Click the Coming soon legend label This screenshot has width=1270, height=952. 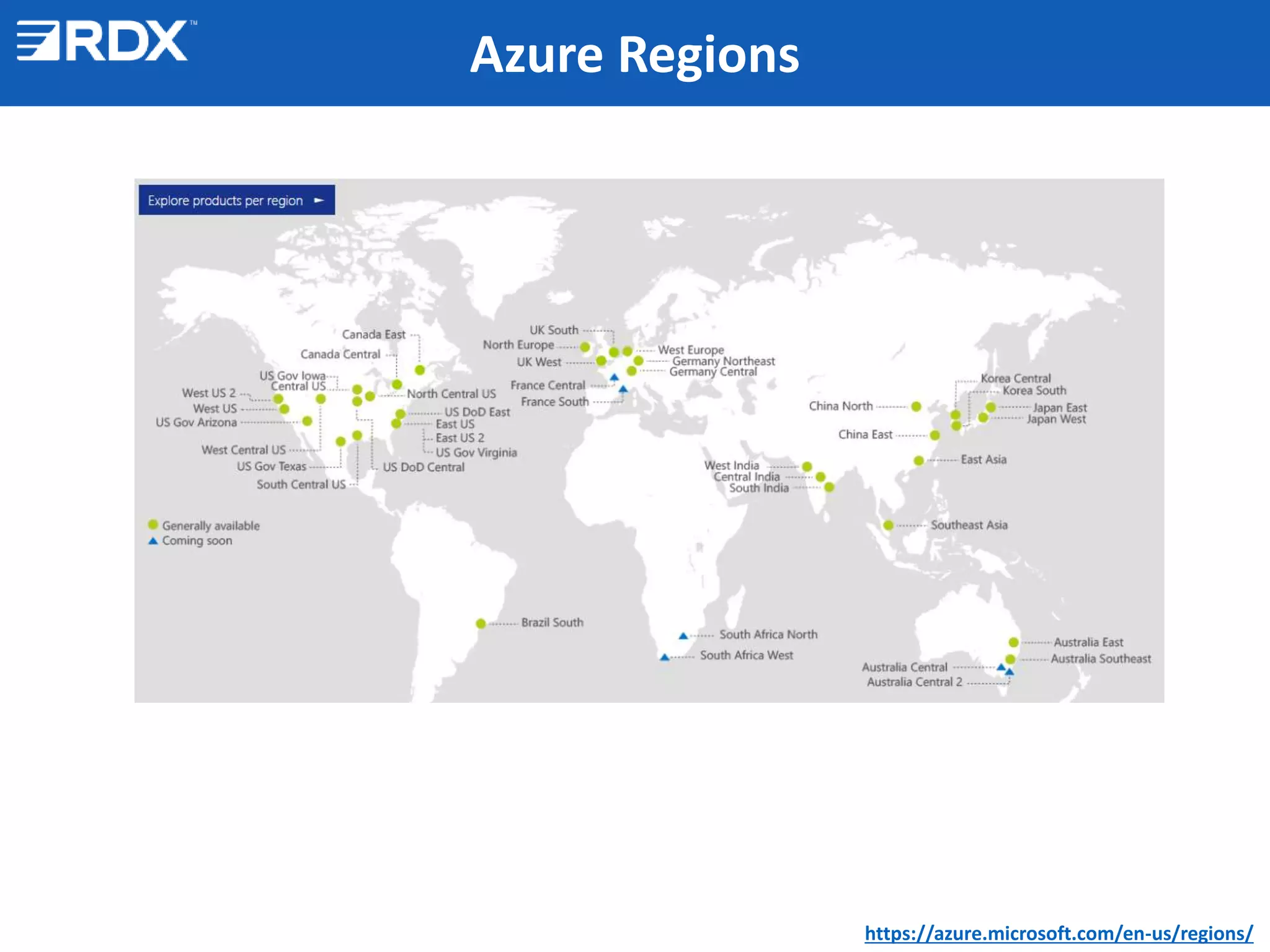coord(197,540)
